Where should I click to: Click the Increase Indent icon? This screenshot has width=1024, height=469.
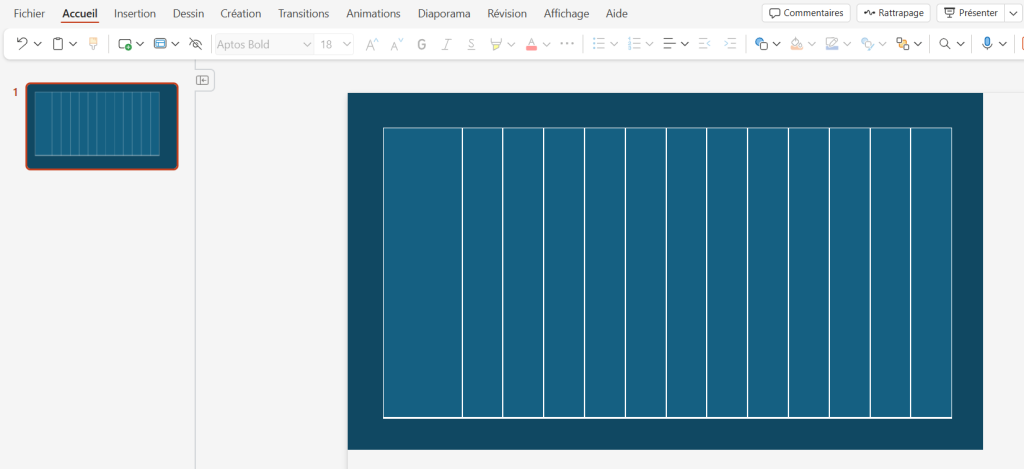[x=730, y=44]
